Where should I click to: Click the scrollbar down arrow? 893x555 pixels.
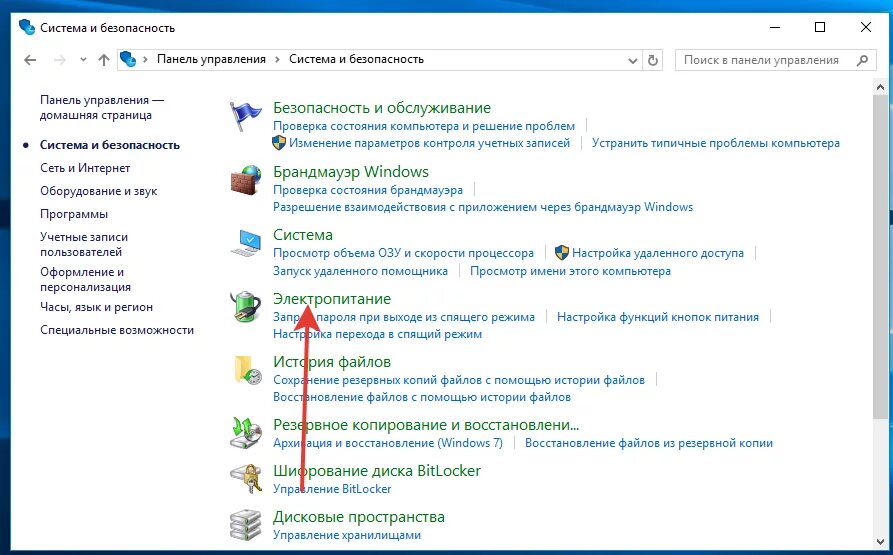click(x=880, y=541)
